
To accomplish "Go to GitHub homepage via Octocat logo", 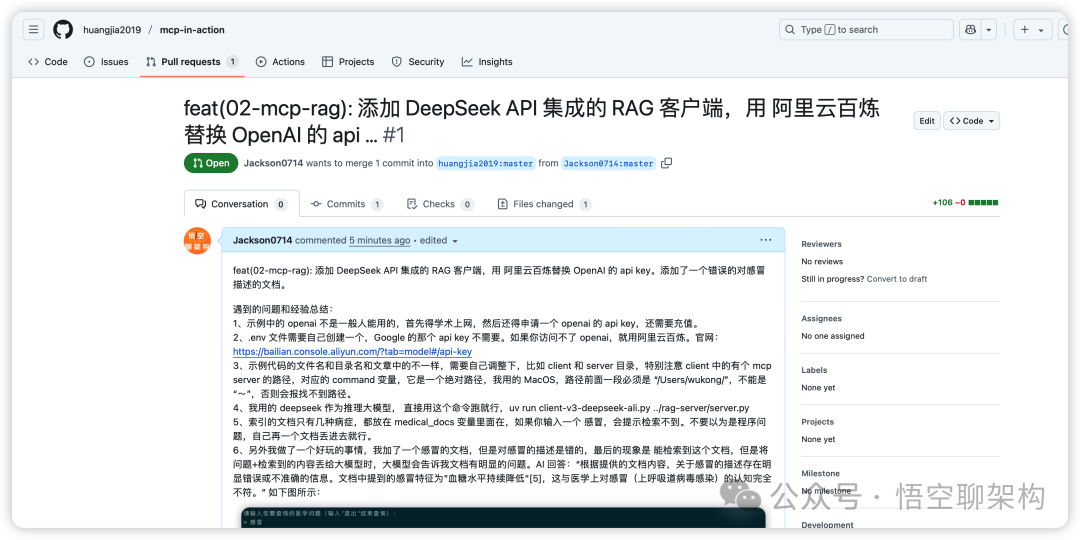I will 63,30.
